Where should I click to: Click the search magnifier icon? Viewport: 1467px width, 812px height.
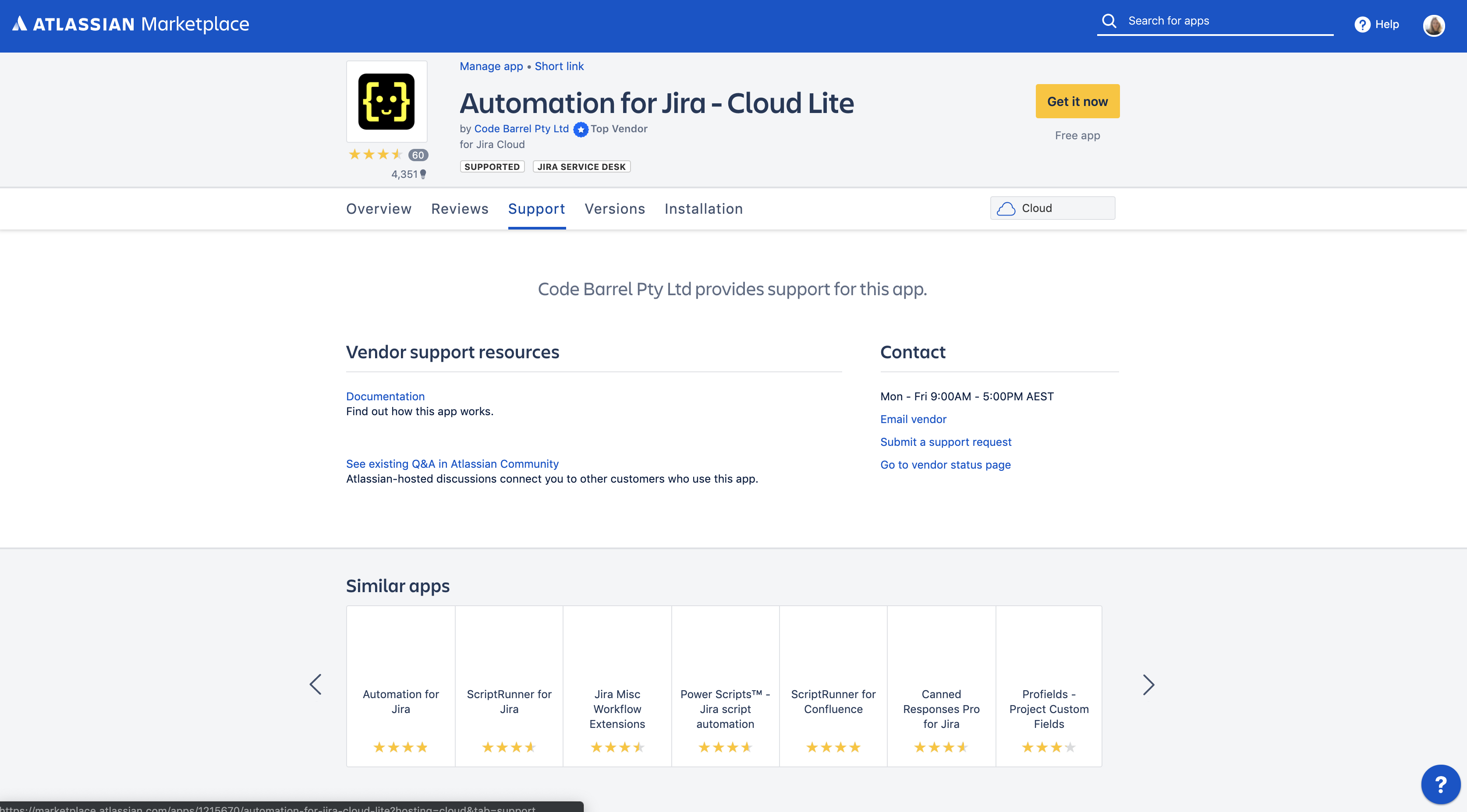click(1109, 21)
